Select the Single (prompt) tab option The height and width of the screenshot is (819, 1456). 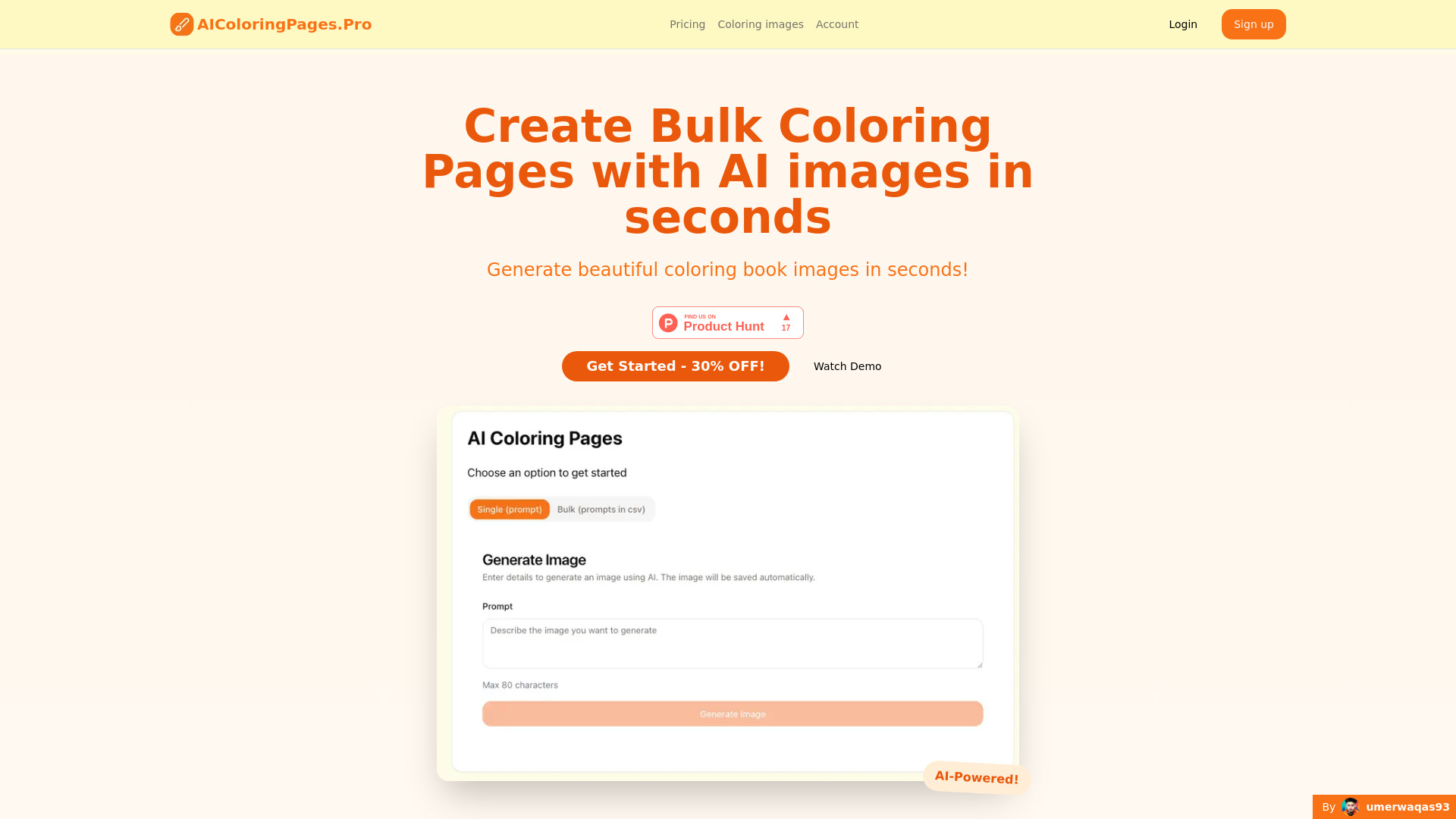[509, 509]
